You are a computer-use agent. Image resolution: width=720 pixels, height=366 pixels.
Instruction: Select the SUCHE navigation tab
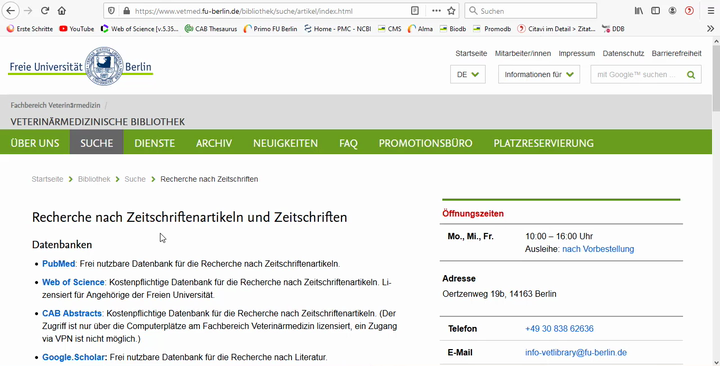tap(96, 143)
